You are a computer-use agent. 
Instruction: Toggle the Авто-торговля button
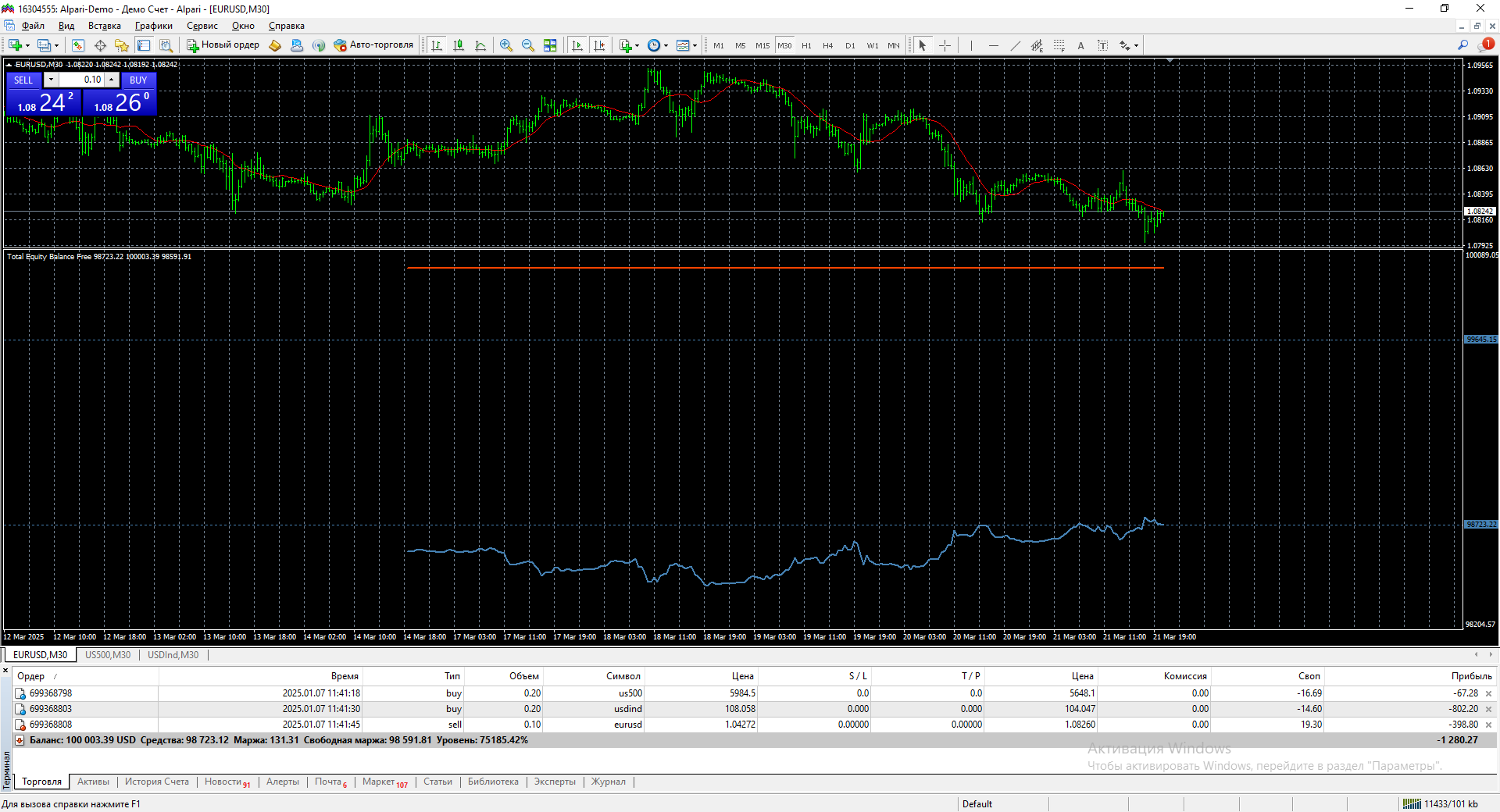373,45
